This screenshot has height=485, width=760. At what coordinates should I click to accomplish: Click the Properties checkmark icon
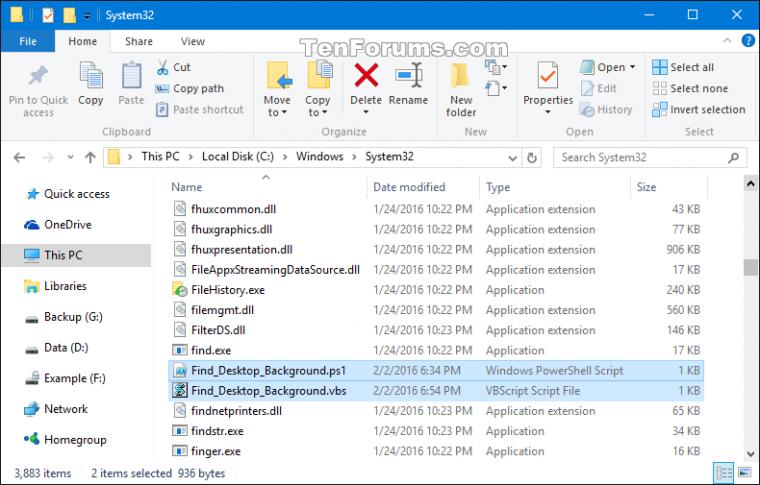[x=548, y=76]
